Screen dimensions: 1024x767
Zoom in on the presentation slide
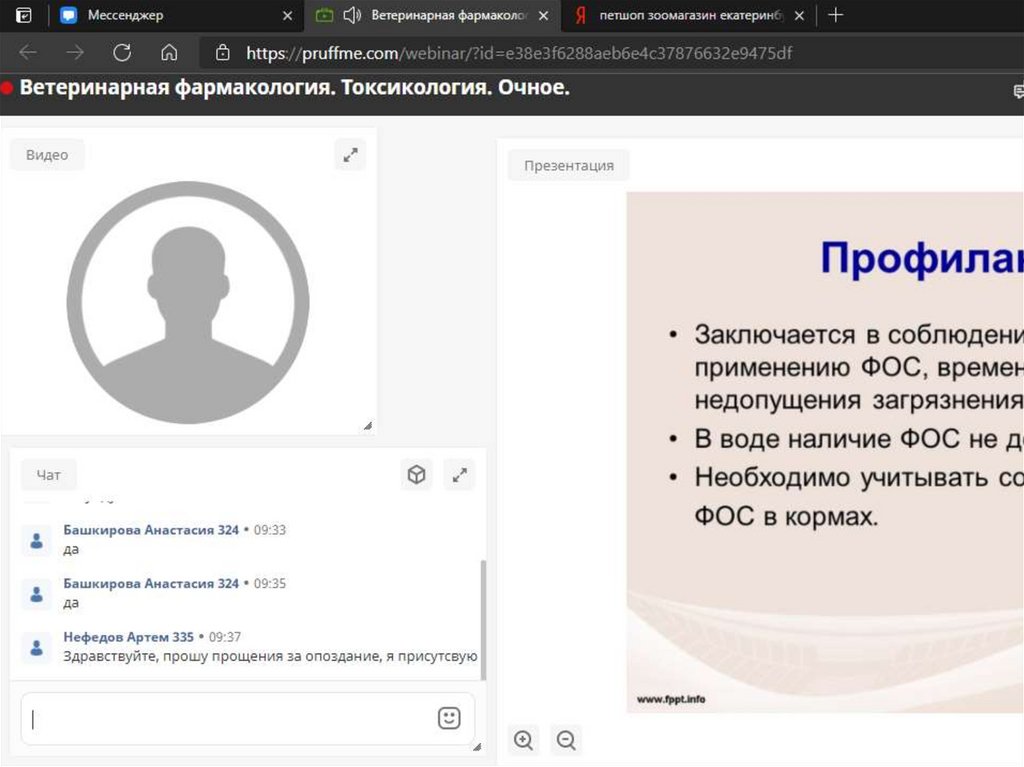523,740
